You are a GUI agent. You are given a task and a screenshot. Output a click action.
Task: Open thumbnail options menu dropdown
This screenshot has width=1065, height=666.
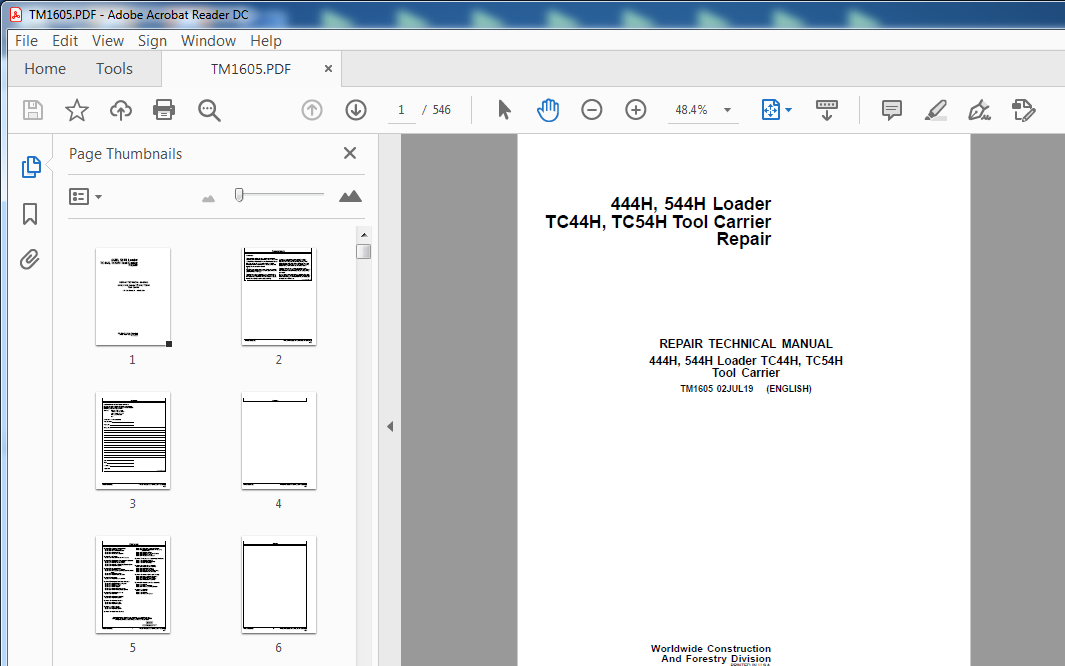[86, 197]
